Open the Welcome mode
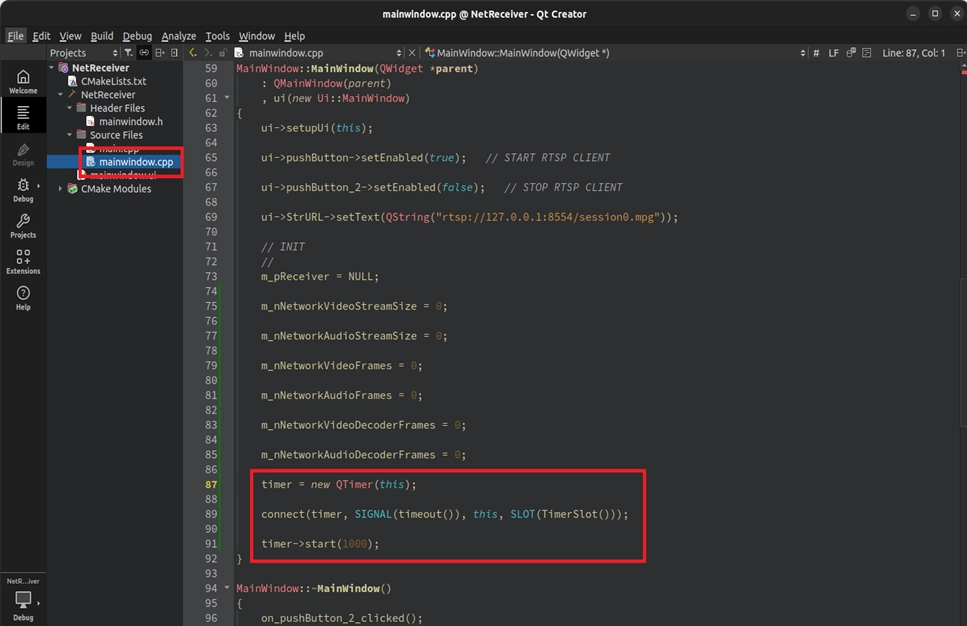The height and width of the screenshot is (626, 967). (x=23, y=81)
